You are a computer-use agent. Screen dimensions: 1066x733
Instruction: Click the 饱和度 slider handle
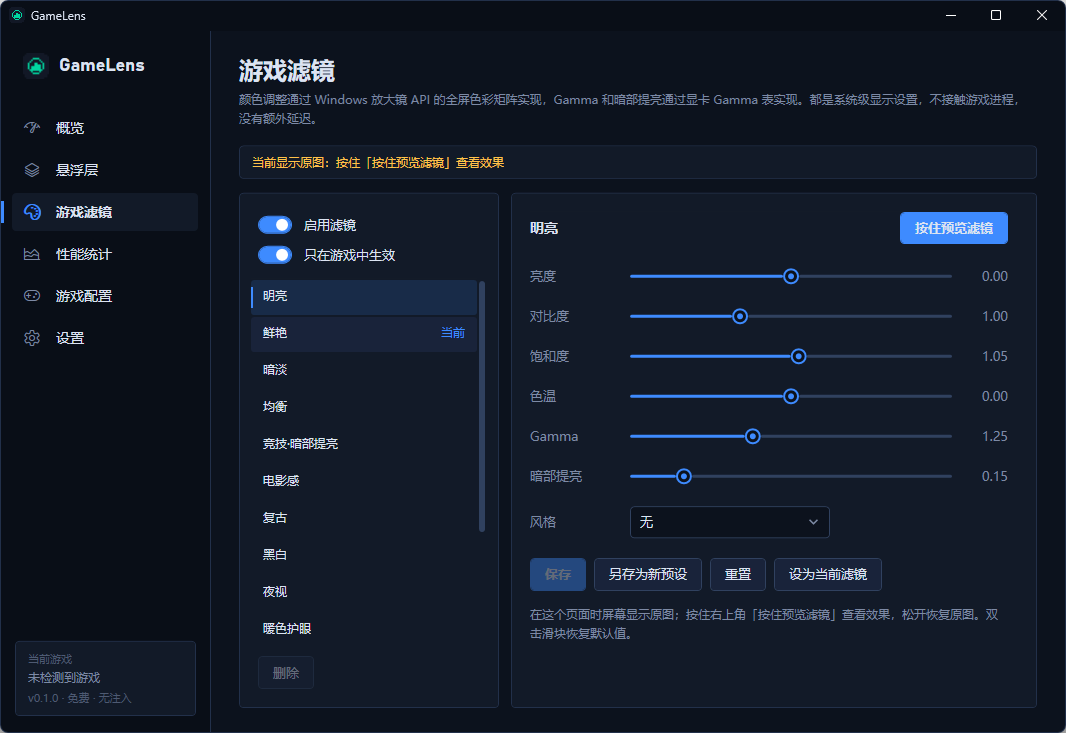tap(799, 356)
